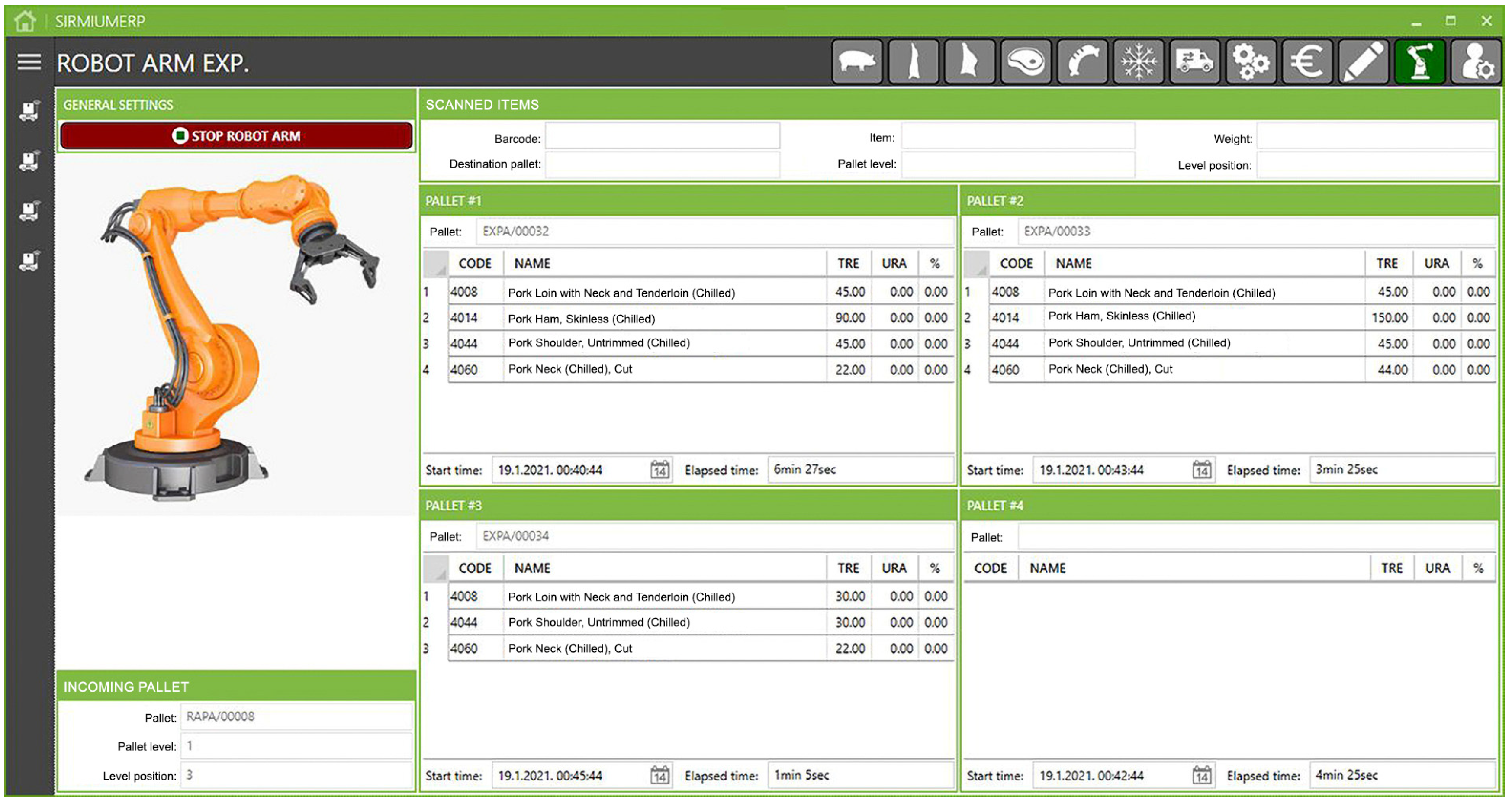This screenshot has width=1512, height=803.
Task: Click the Weight input field
Action: point(1377,136)
